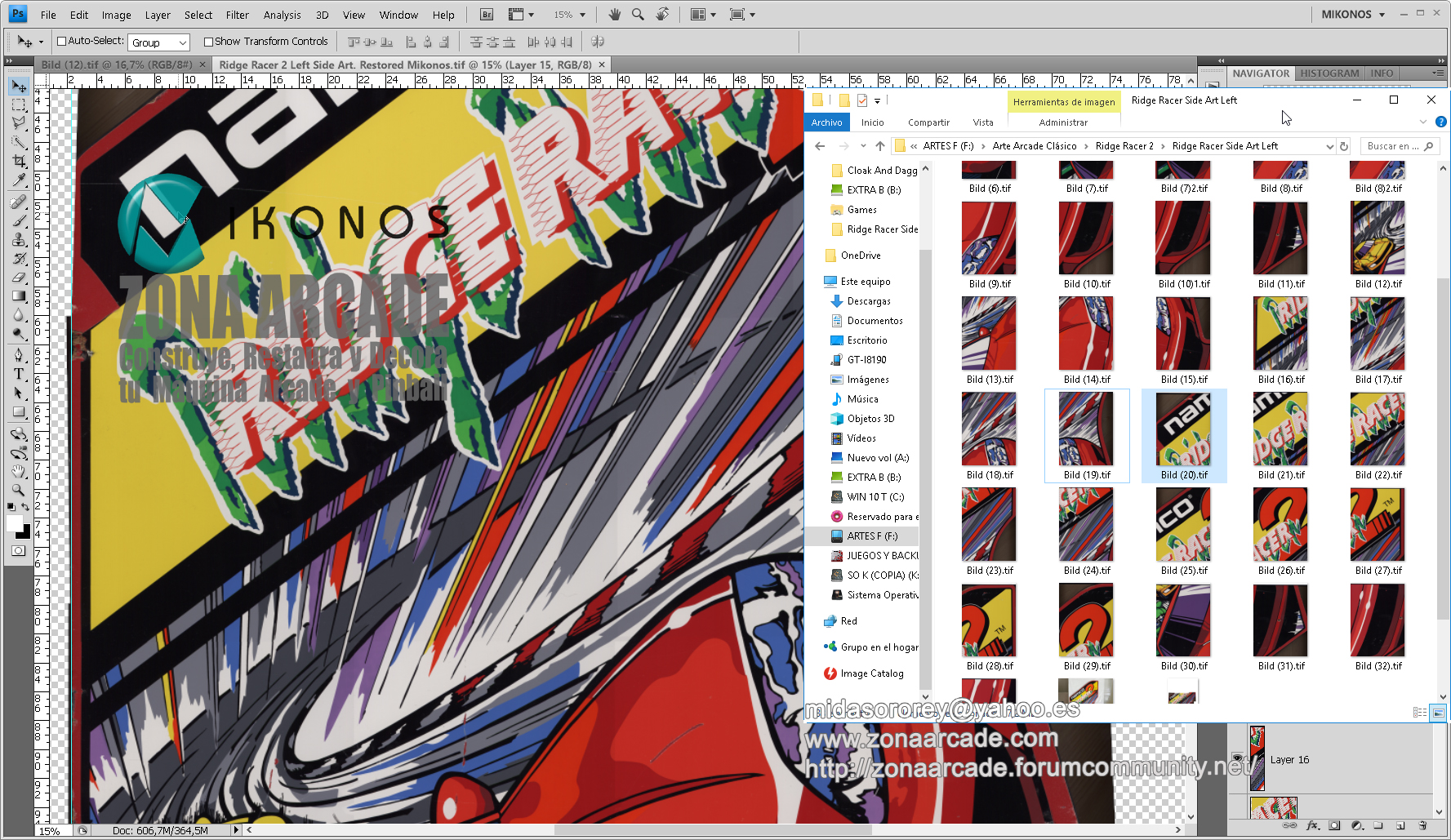Select the Eraser tool
This screenshot has height=840, width=1451.
point(19,278)
